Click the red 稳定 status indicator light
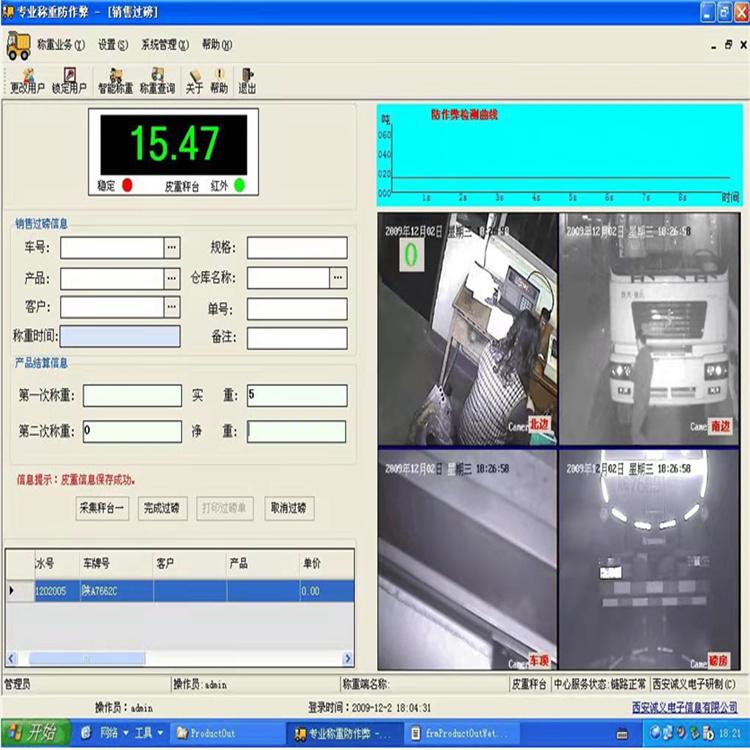The height and width of the screenshot is (750, 750). [127, 185]
